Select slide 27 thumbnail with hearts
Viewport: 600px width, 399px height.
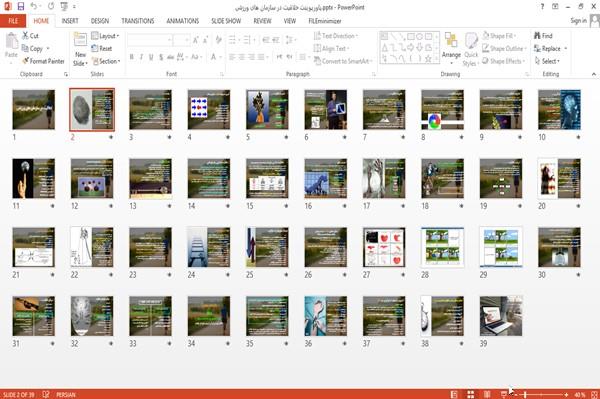click(384, 247)
